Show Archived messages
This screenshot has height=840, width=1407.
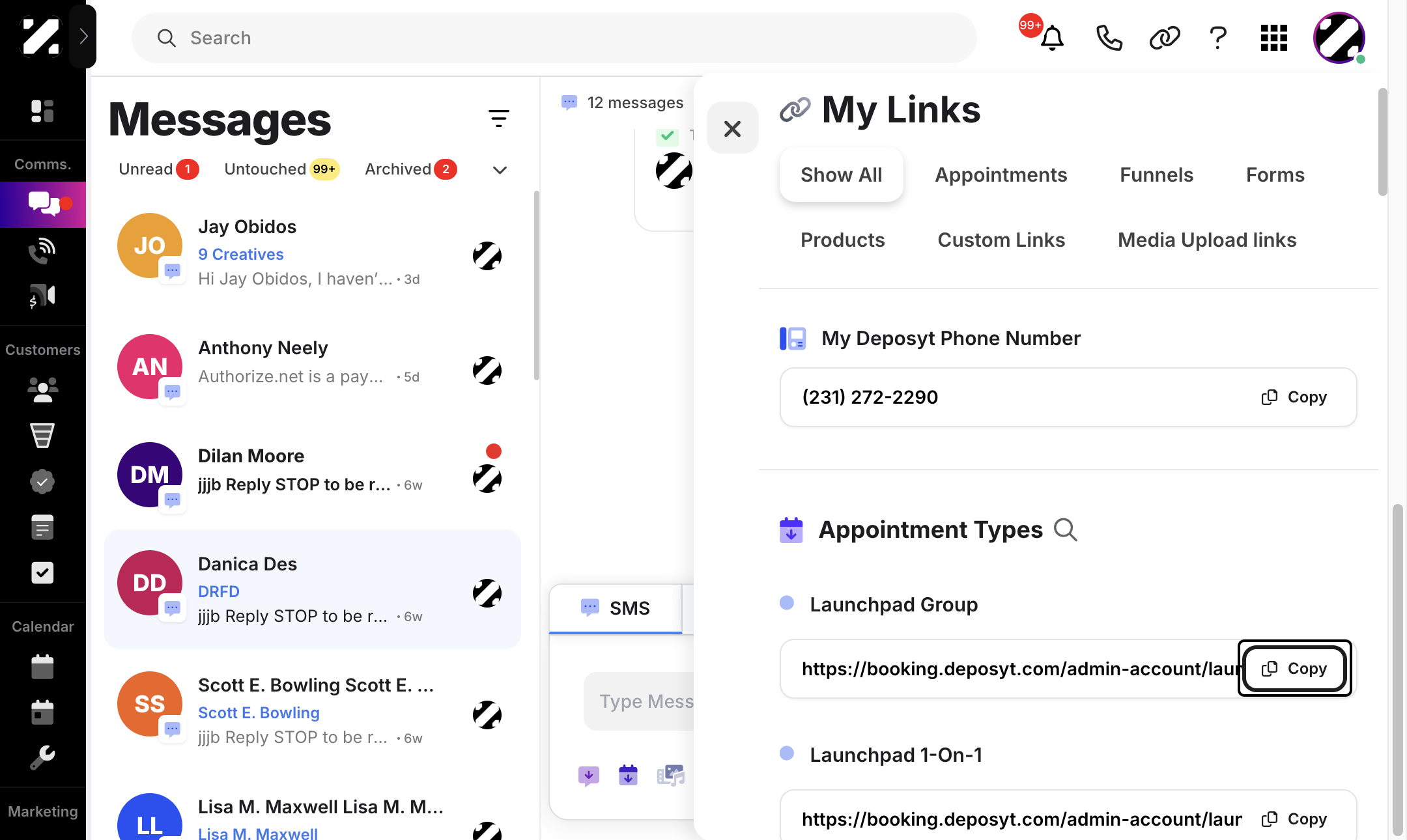(410, 169)
